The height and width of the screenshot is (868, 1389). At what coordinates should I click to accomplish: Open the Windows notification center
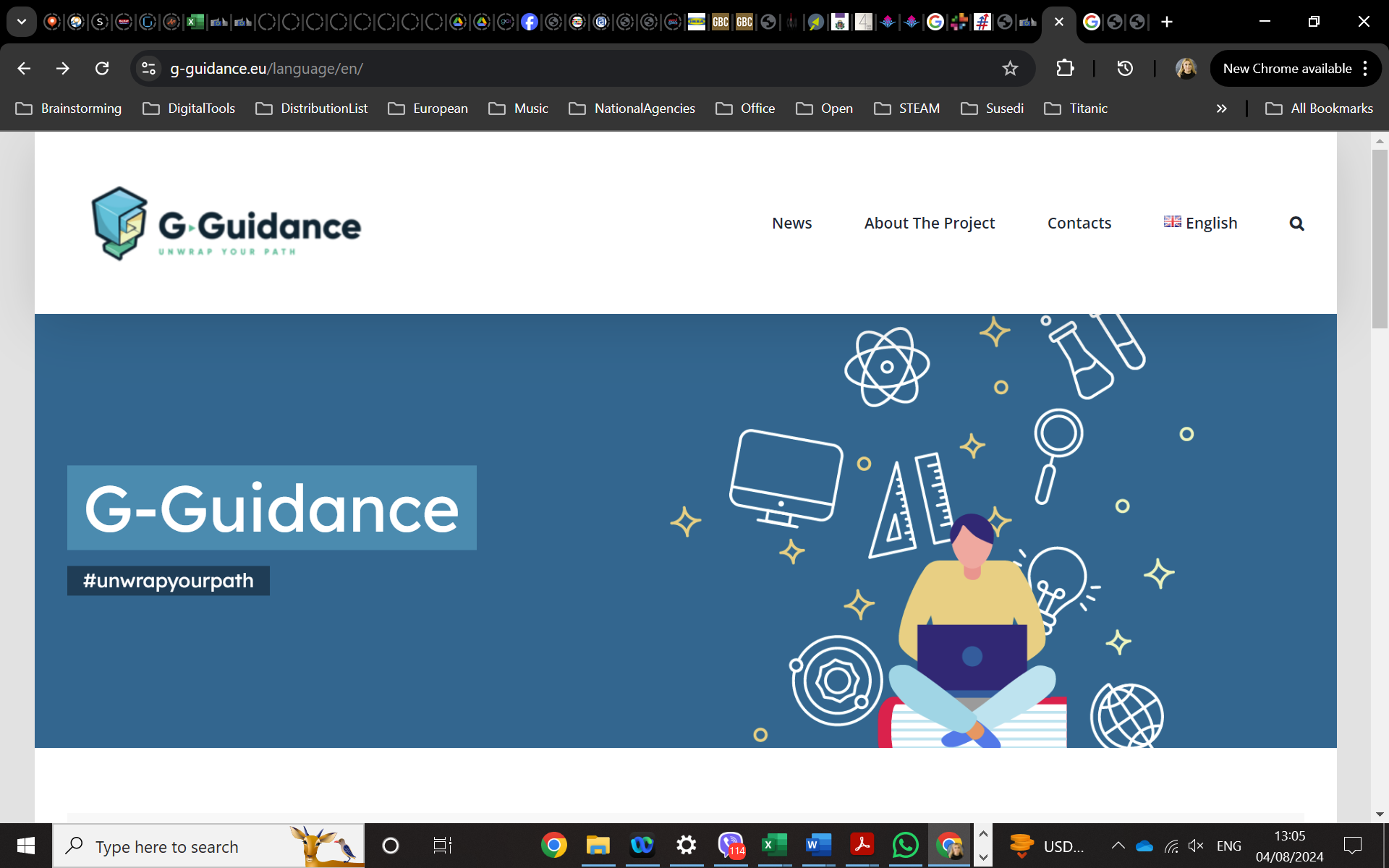[1353, 846]
